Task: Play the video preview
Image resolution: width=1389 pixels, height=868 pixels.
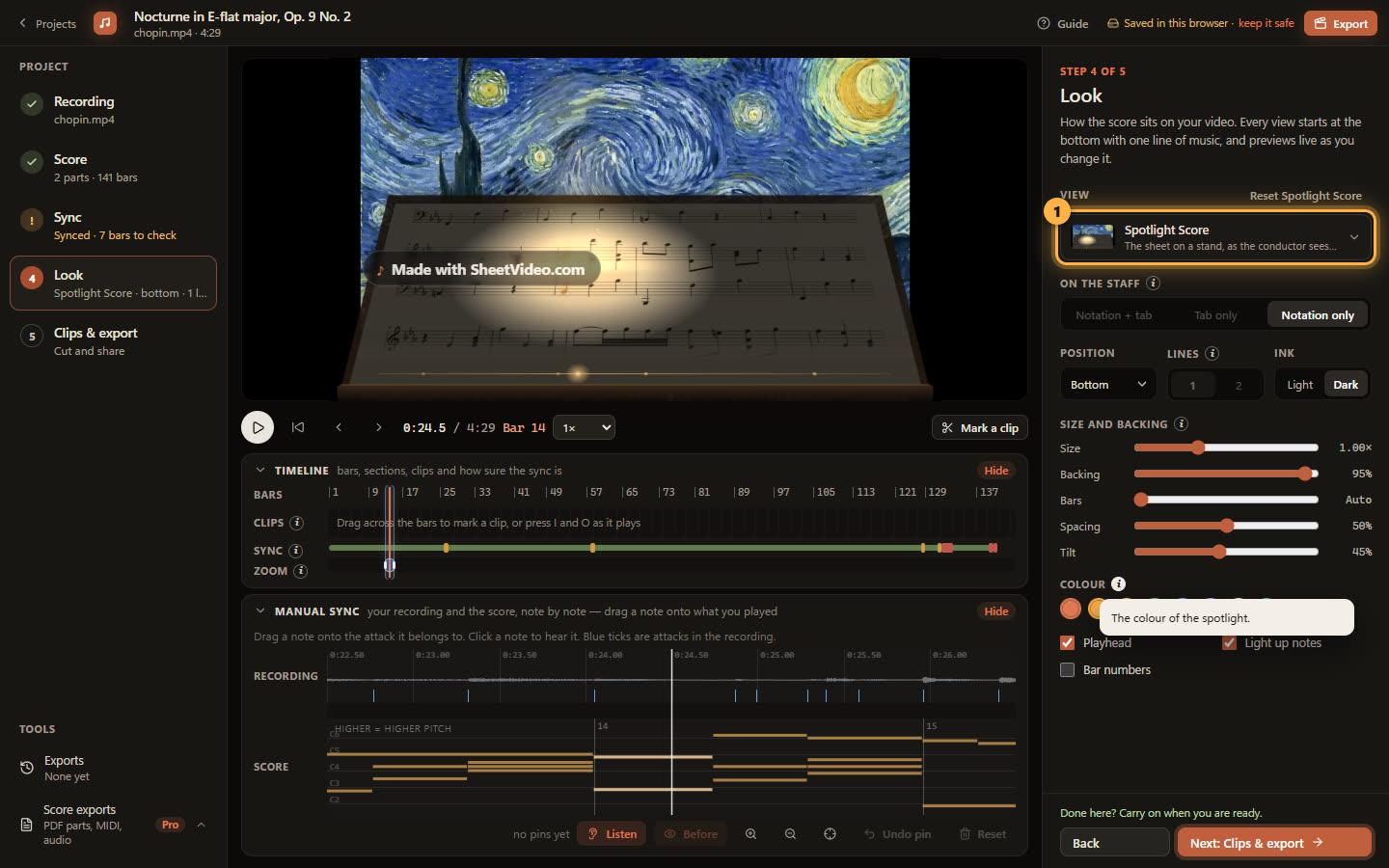Action: pyautogui.click(x=258, y=427)
